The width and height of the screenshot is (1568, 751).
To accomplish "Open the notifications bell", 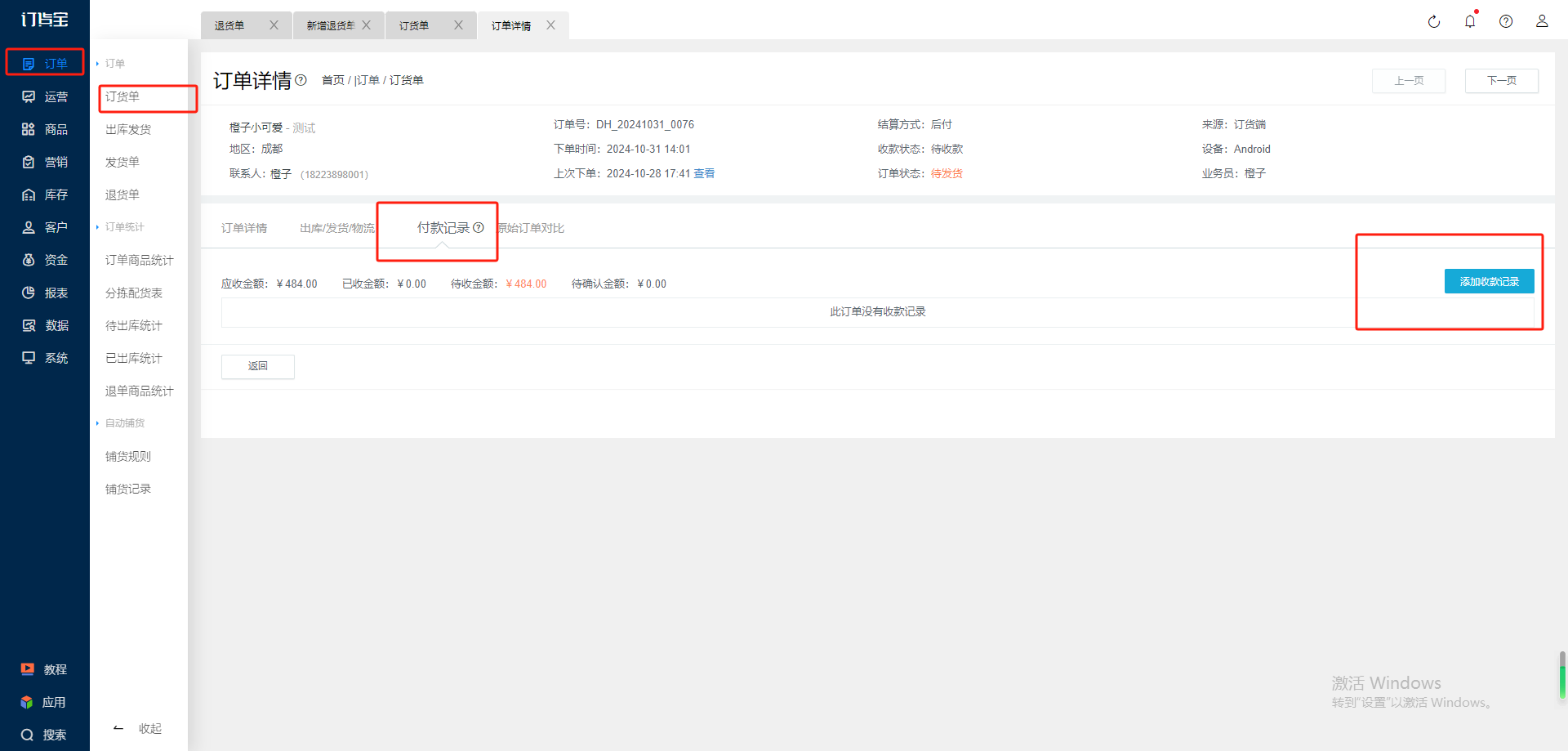I will pyautogui.click(x=1470, y=21).
